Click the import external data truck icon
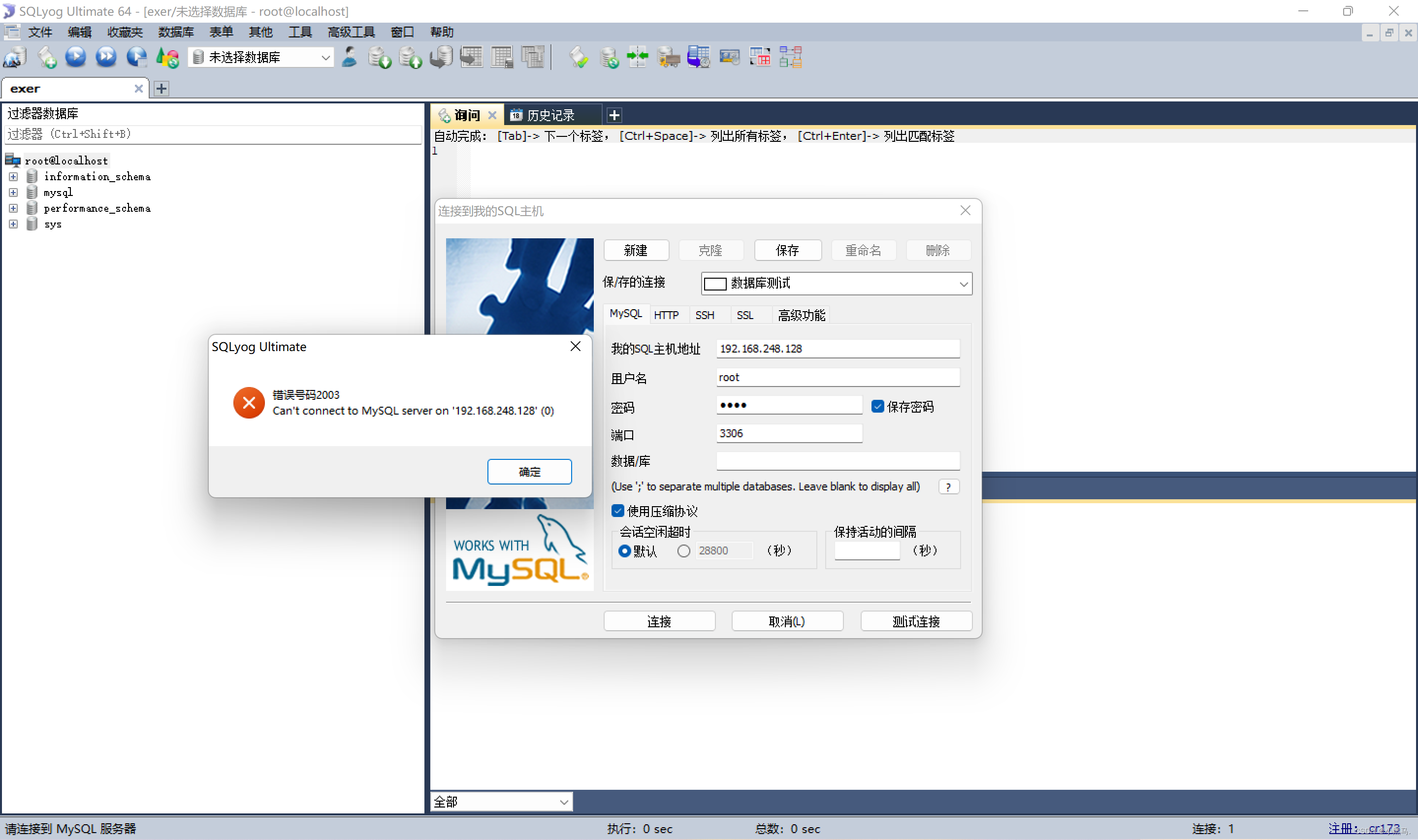1418x840 pixels. click(x=668, y=57)
